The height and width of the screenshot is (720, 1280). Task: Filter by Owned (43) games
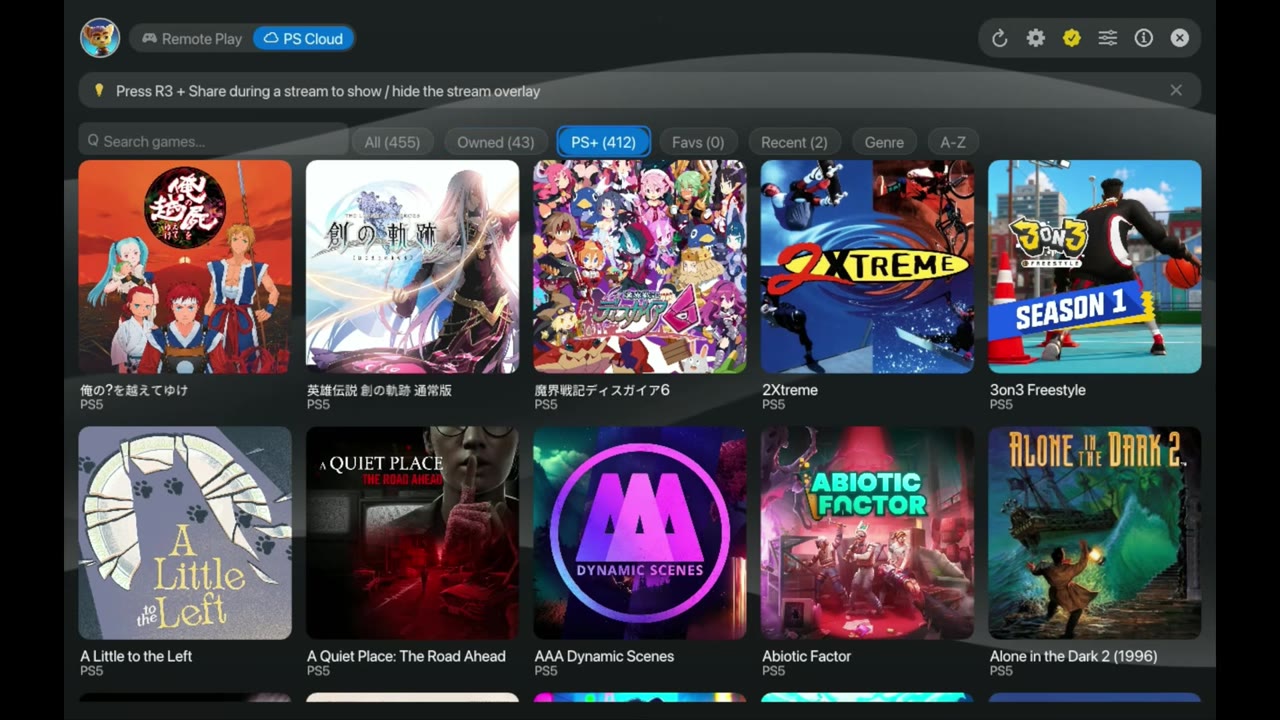pos(495,142)
